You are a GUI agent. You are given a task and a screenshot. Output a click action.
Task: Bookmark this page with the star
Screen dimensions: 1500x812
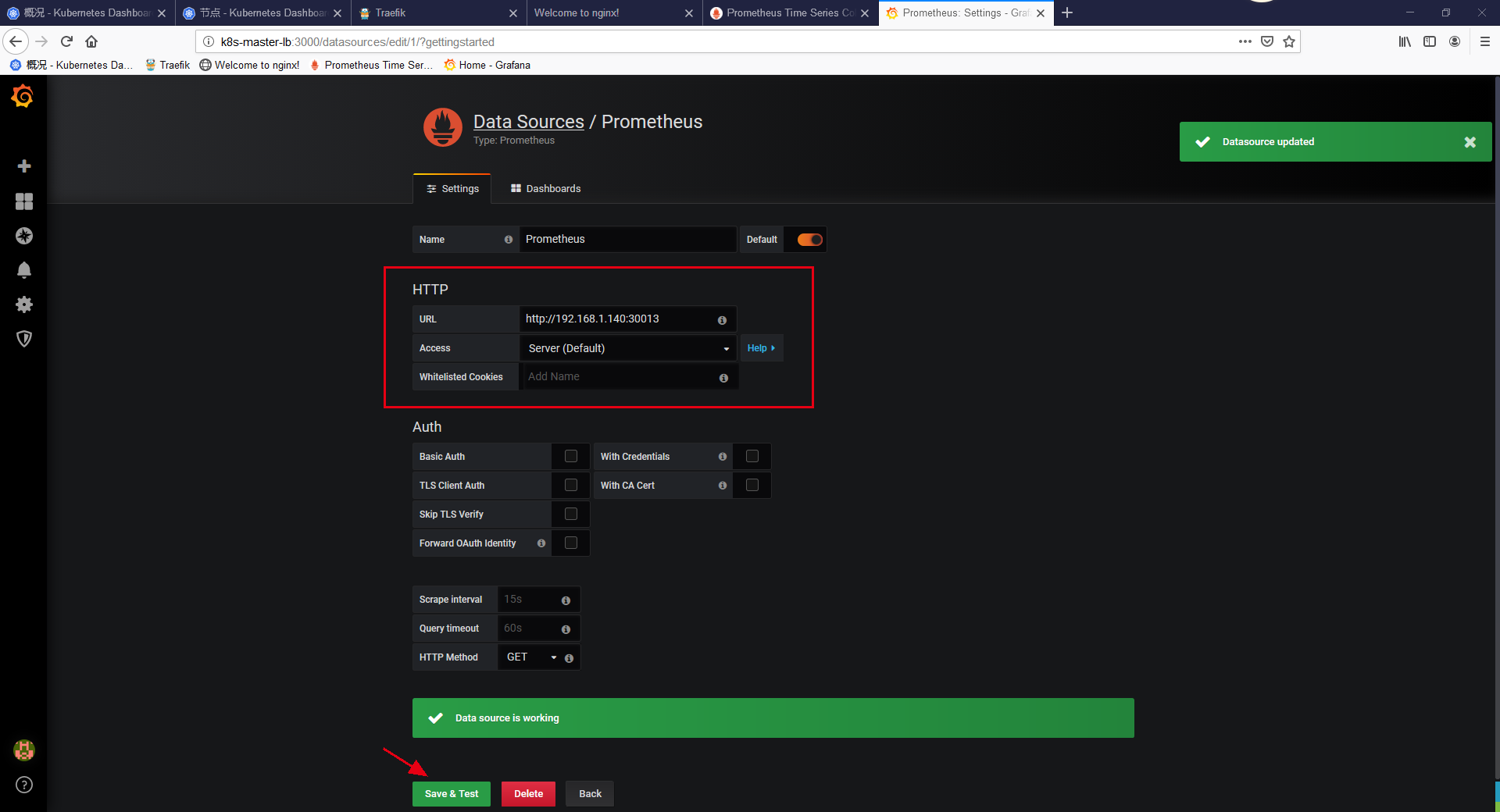[1289, 41]
